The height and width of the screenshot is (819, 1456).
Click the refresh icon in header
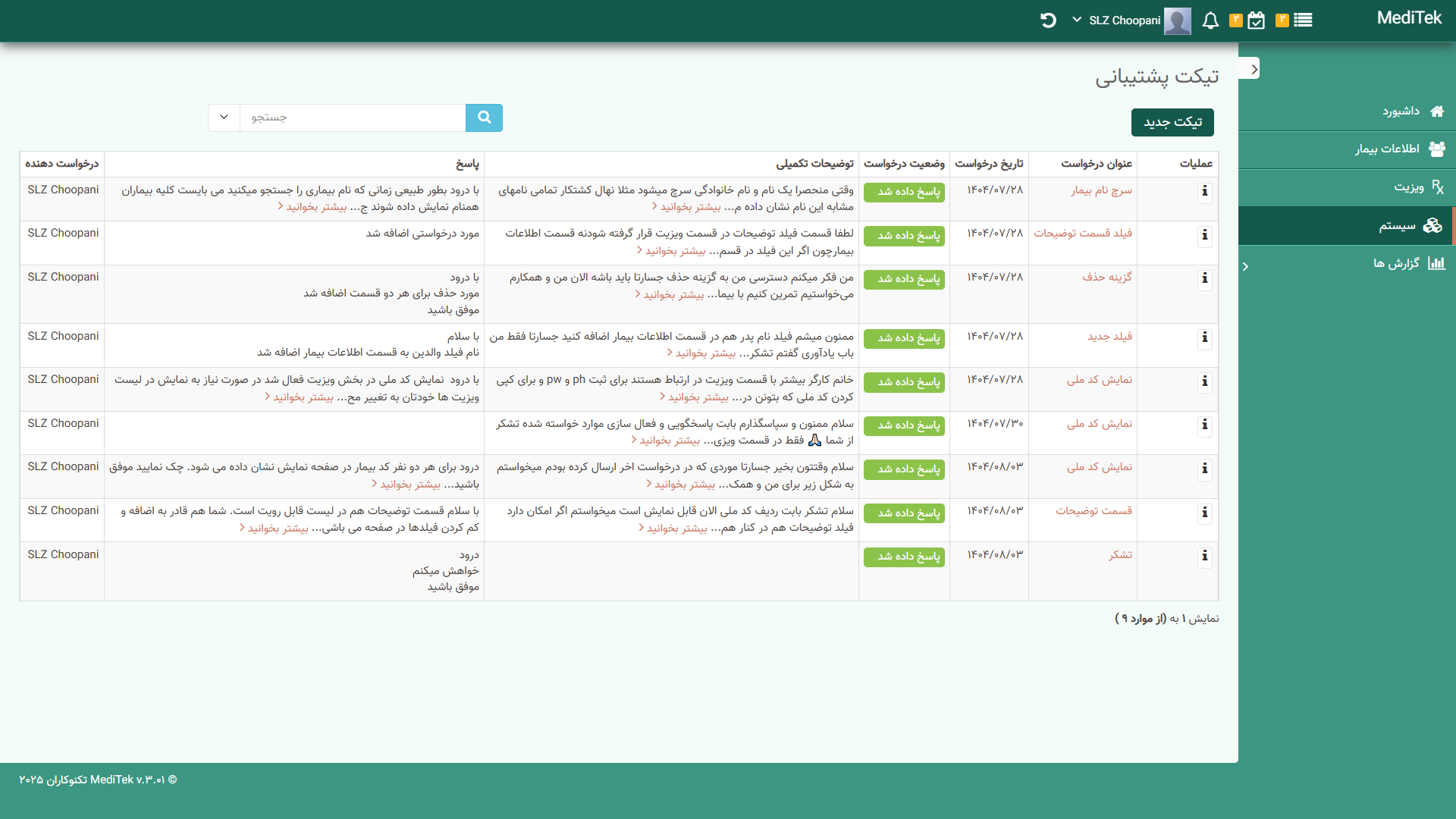point(1048,20)
